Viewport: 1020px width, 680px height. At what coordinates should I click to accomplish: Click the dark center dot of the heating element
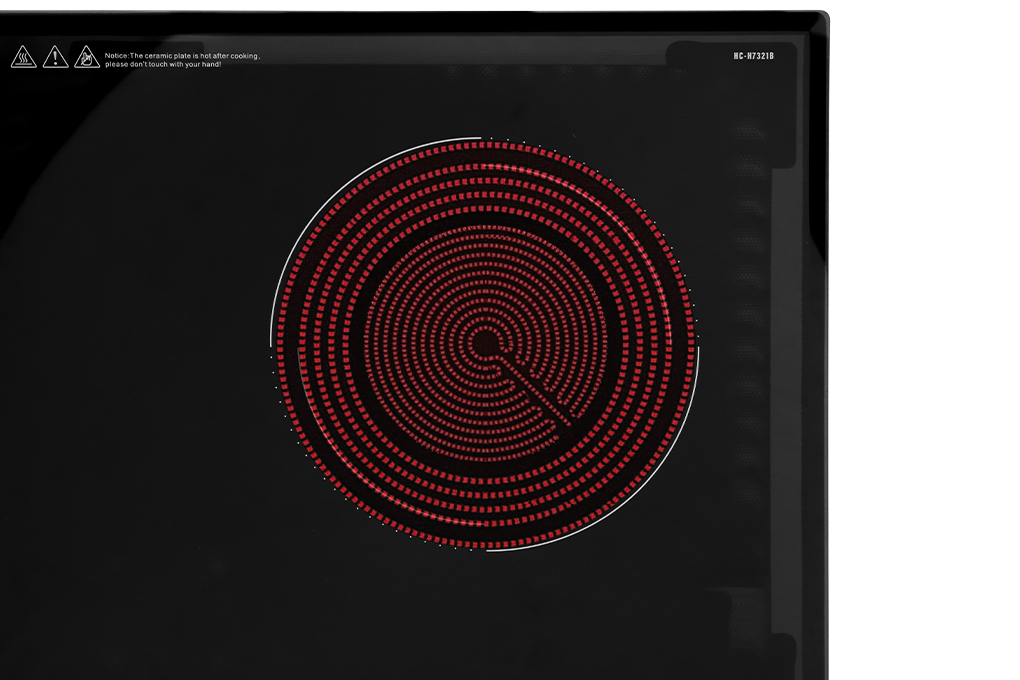pyautogui.click(x=485, y=343)
